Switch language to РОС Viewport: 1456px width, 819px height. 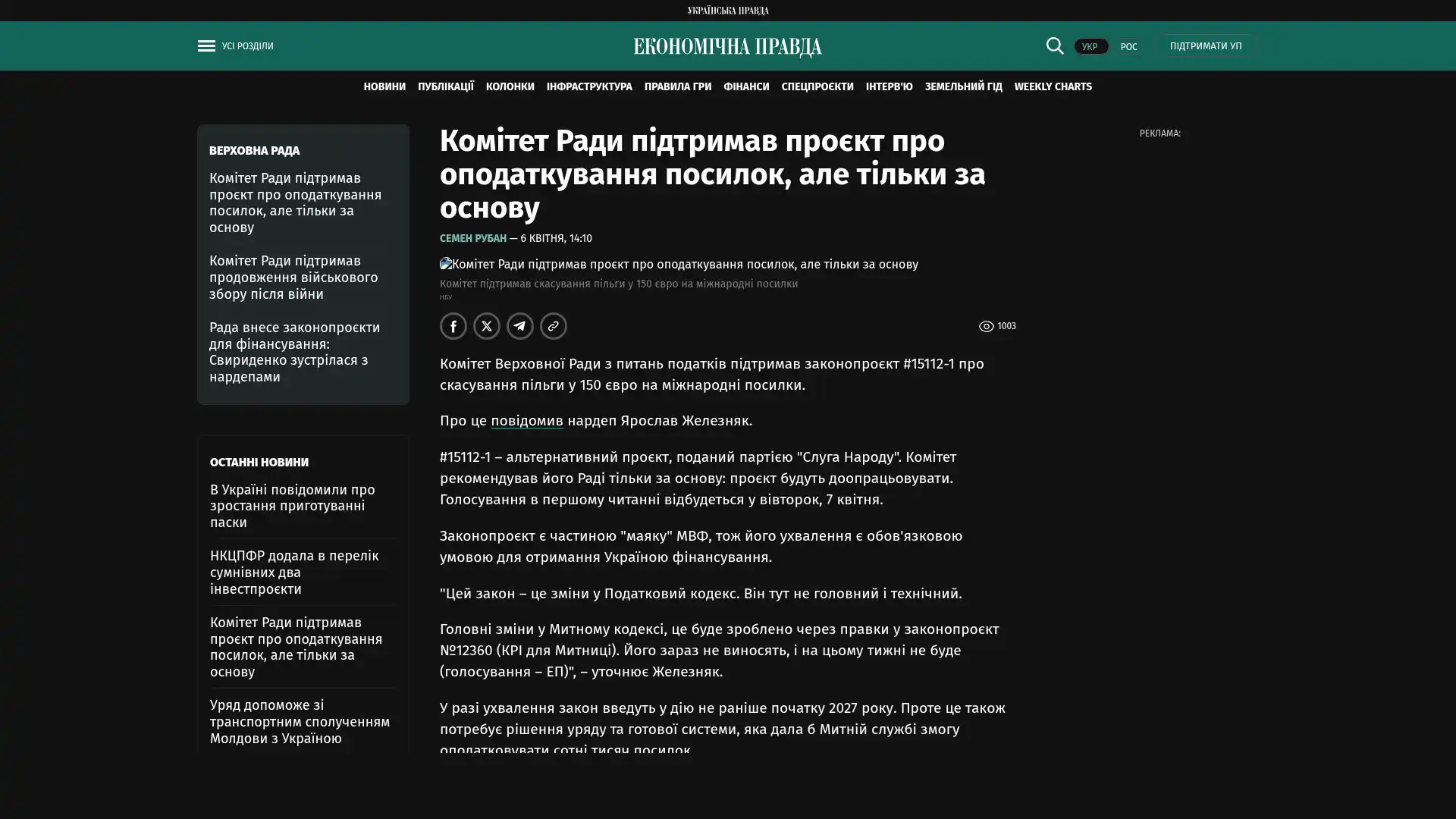1128,46
